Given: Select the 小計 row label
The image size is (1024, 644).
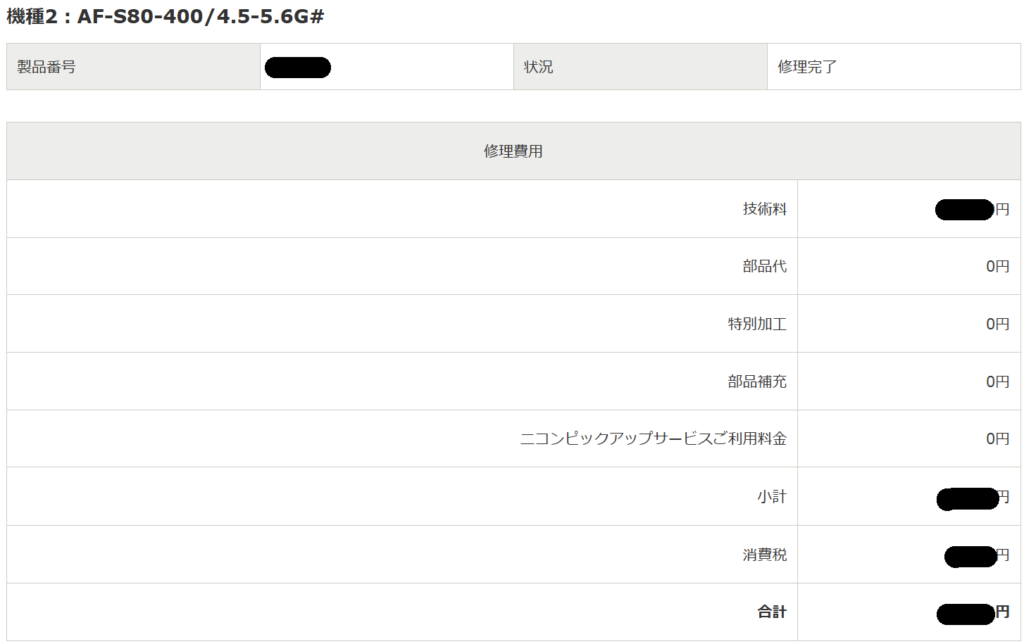Looking at the screenshot, I should 771,496.
